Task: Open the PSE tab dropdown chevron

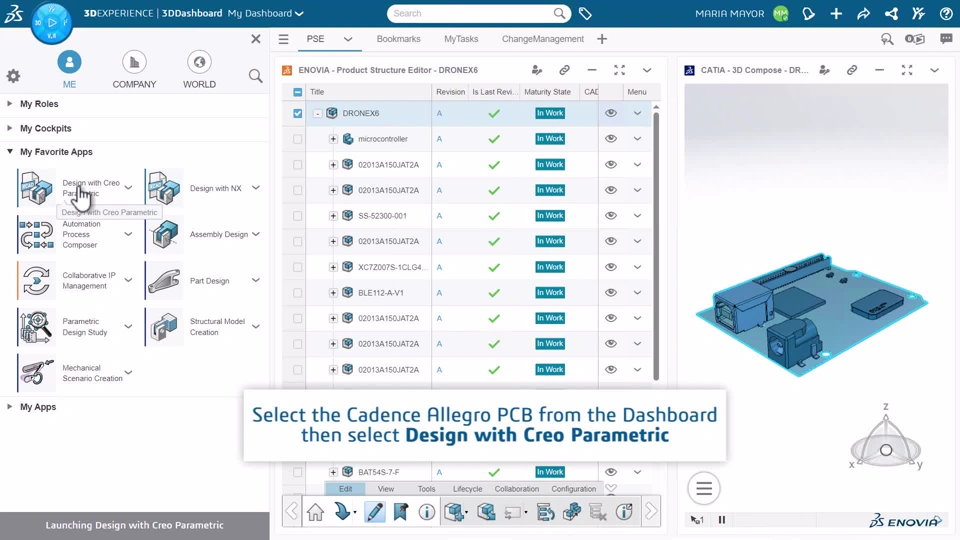Action: 348,39
